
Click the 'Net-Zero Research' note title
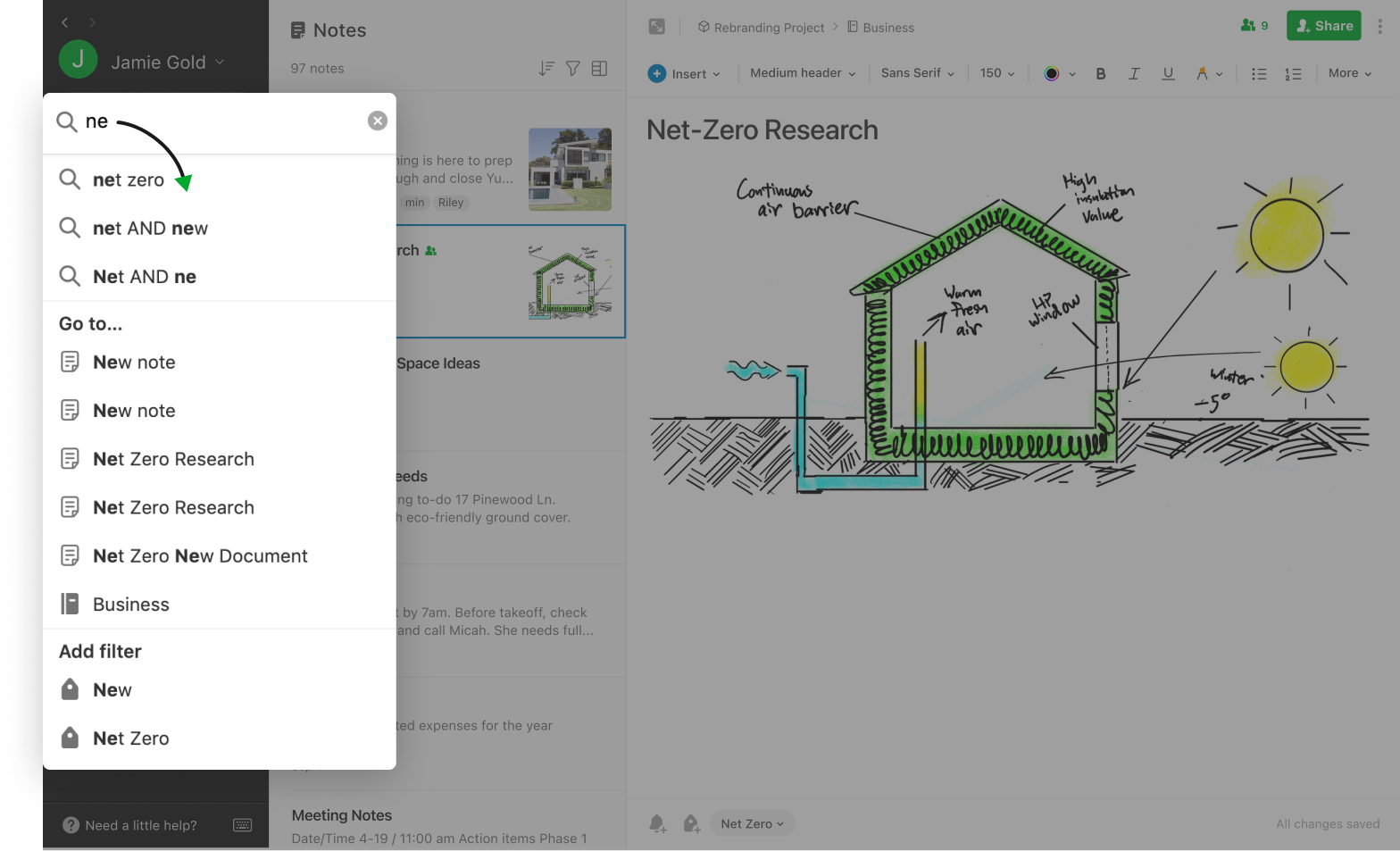tap(762, 129)
